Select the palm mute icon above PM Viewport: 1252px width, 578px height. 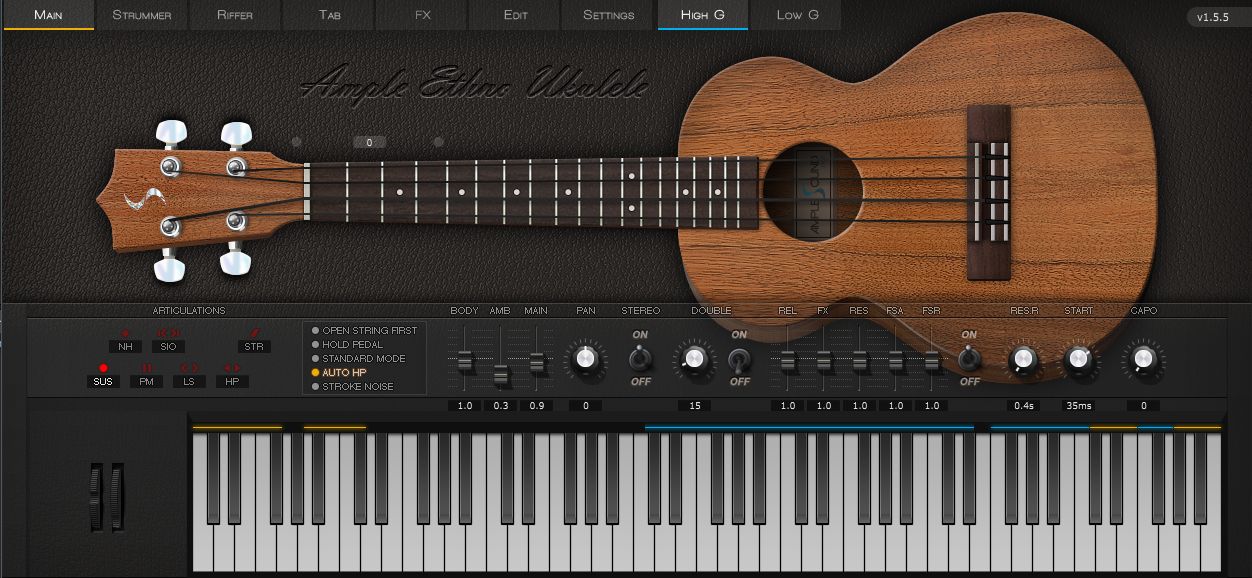click(146, 368)
